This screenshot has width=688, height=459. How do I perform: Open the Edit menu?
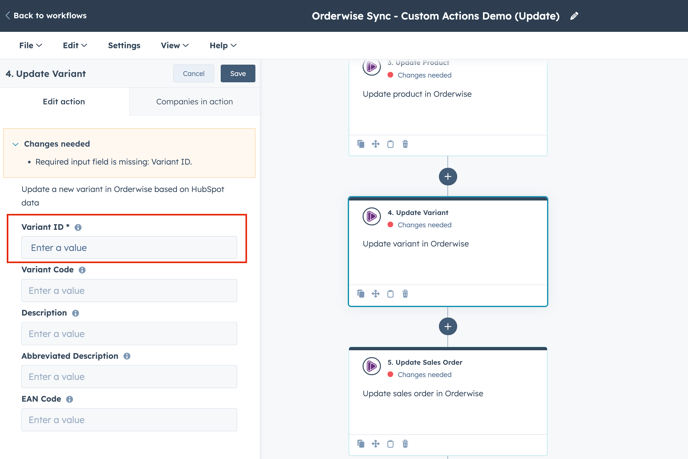pyautogui.click(x=75, y=45)
